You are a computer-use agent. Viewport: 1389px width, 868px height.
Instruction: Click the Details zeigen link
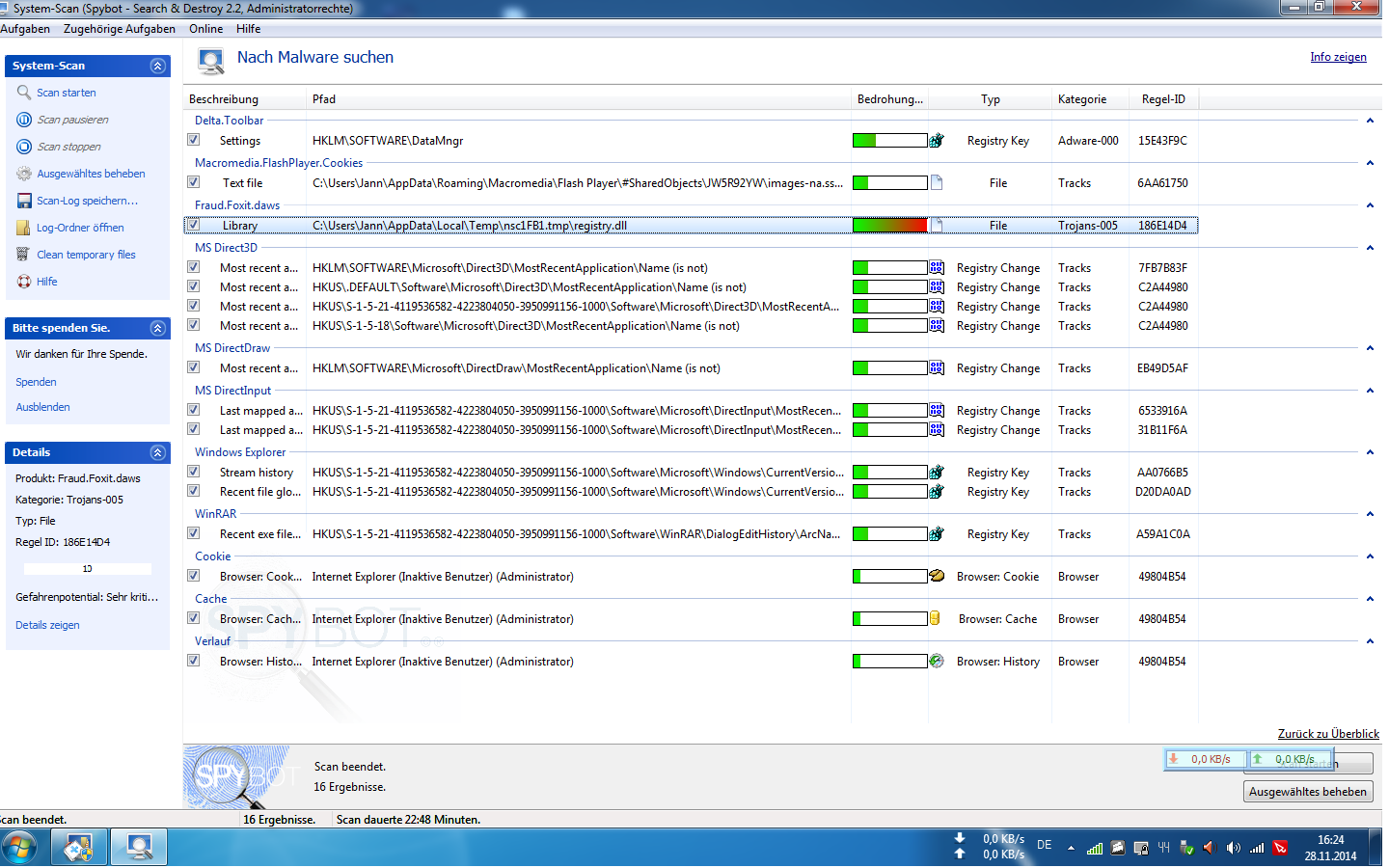(x=47, y=625)
